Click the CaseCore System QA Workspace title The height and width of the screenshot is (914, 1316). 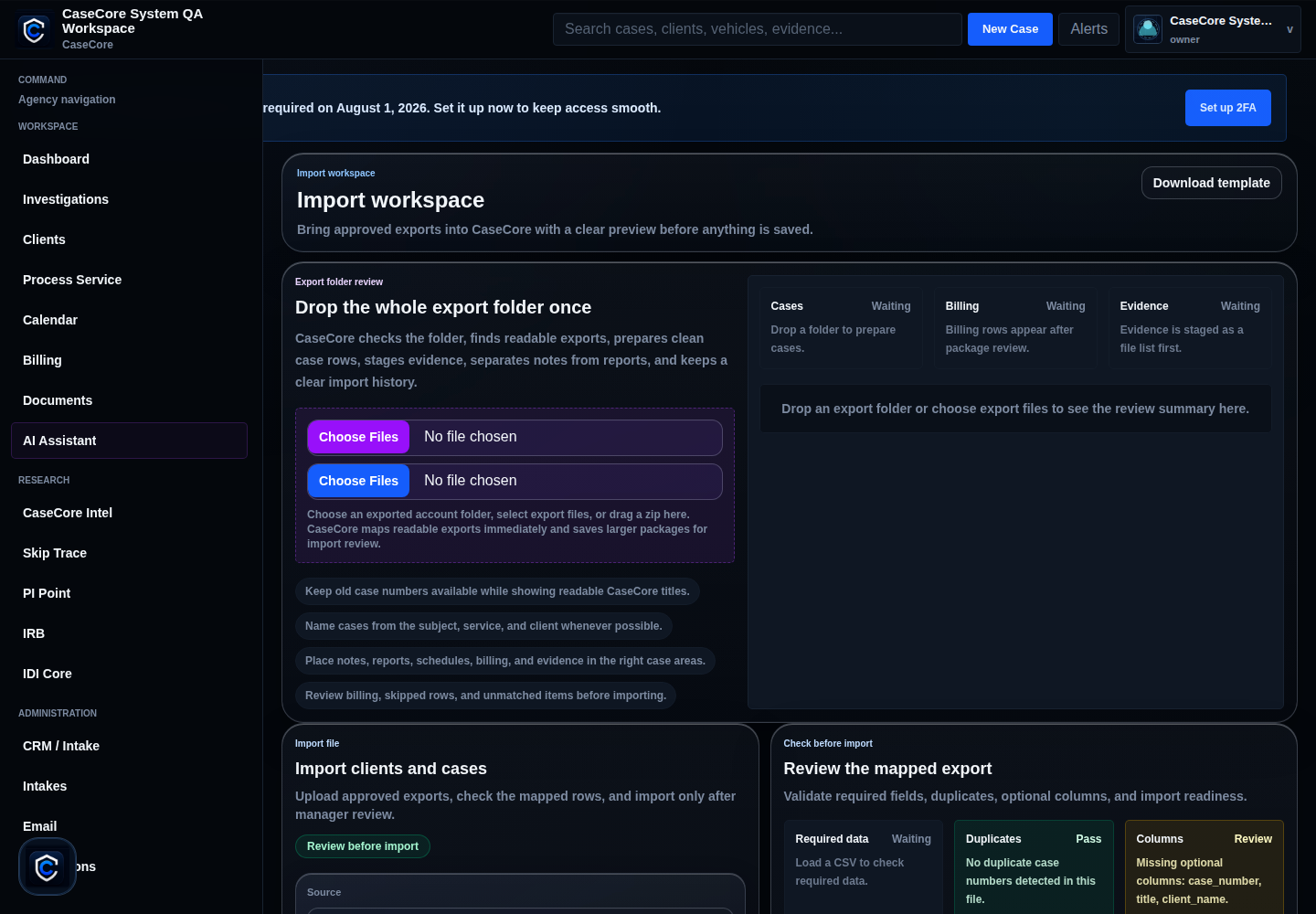133,21
